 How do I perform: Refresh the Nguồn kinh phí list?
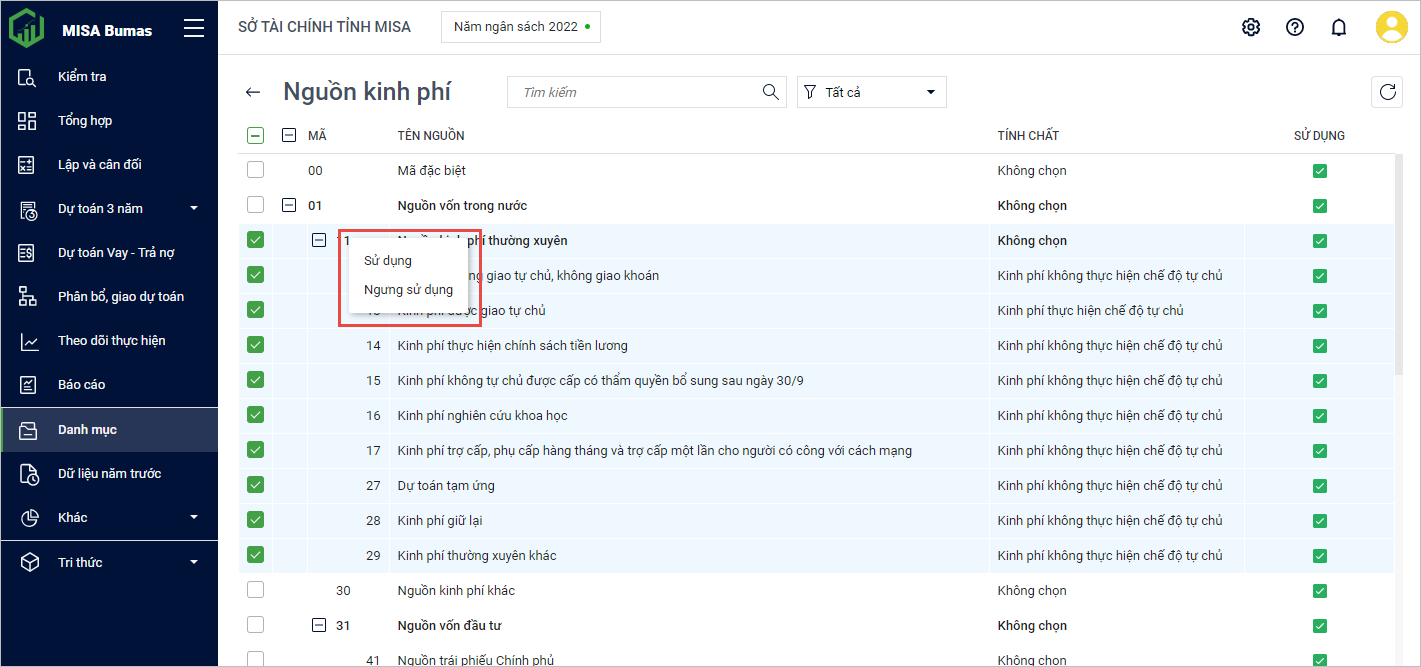click(x=1387, y=92)
